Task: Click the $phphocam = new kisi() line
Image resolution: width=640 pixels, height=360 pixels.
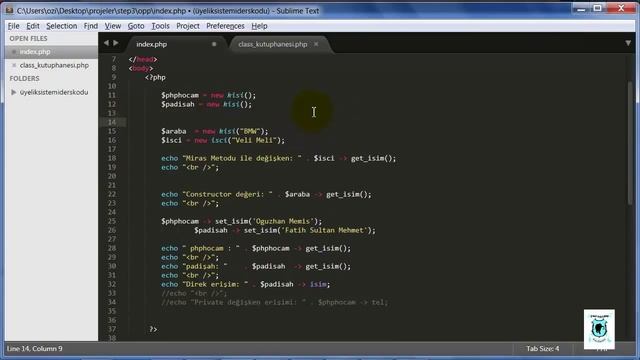Action: point(209,95)
